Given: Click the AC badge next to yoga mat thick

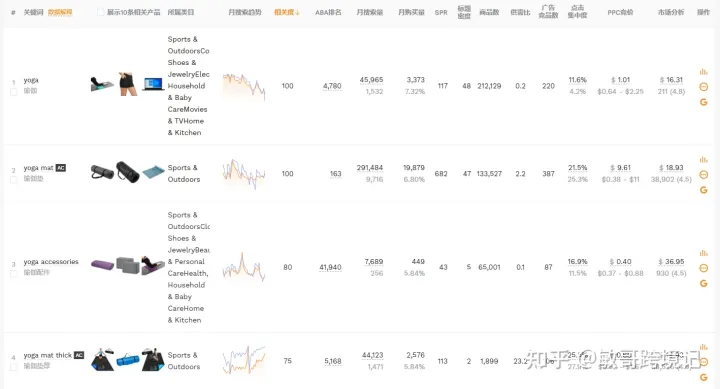Looking at the screenshot, I should [x=79, y=355].
